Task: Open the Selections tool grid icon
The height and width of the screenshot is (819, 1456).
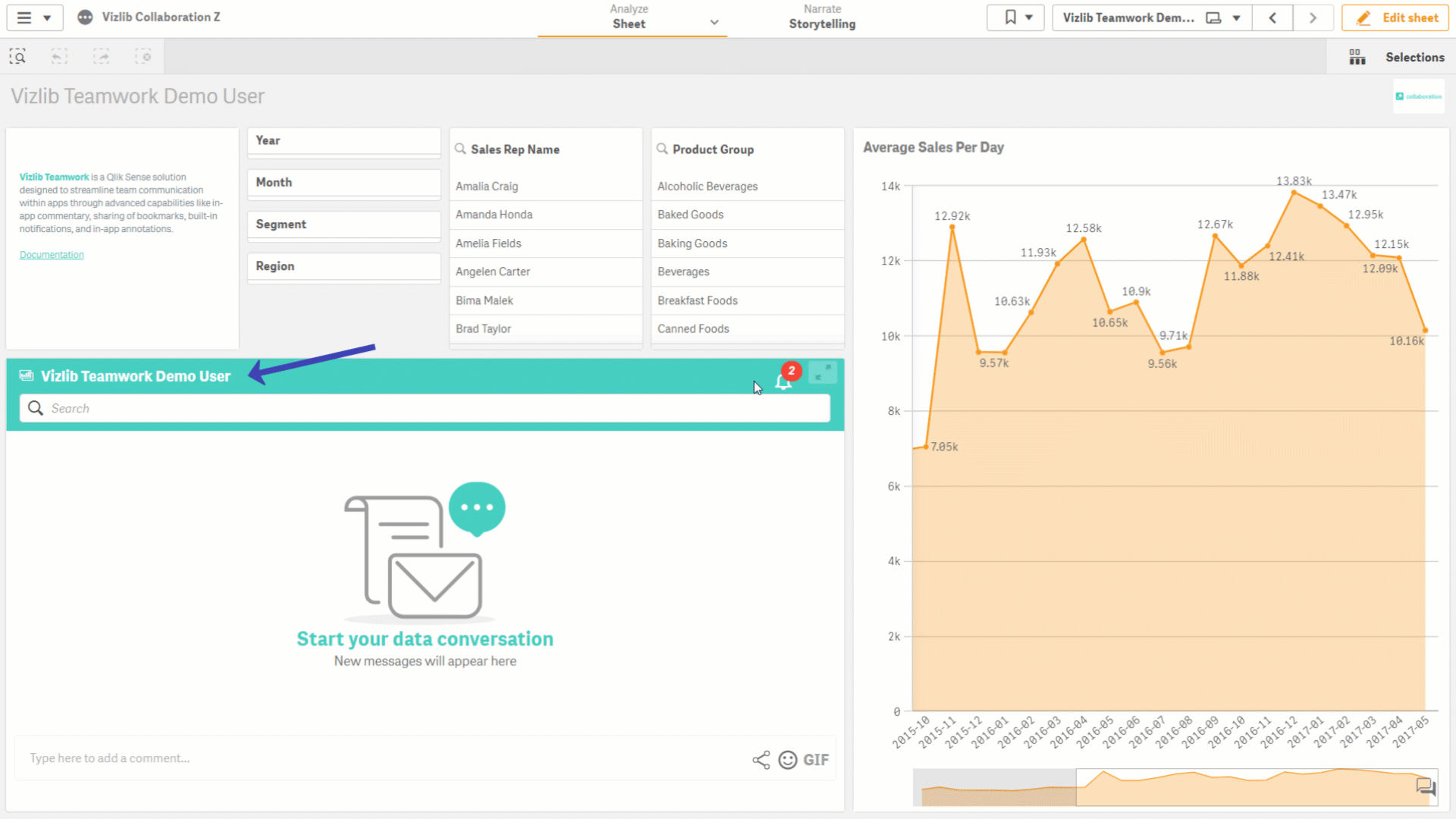Action: click(x=1357, y=58)
